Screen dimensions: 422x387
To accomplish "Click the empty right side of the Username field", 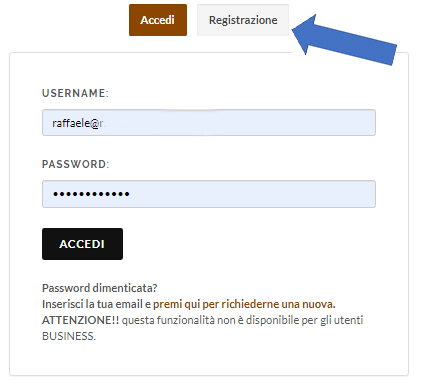I will click(x=300, y=123).
